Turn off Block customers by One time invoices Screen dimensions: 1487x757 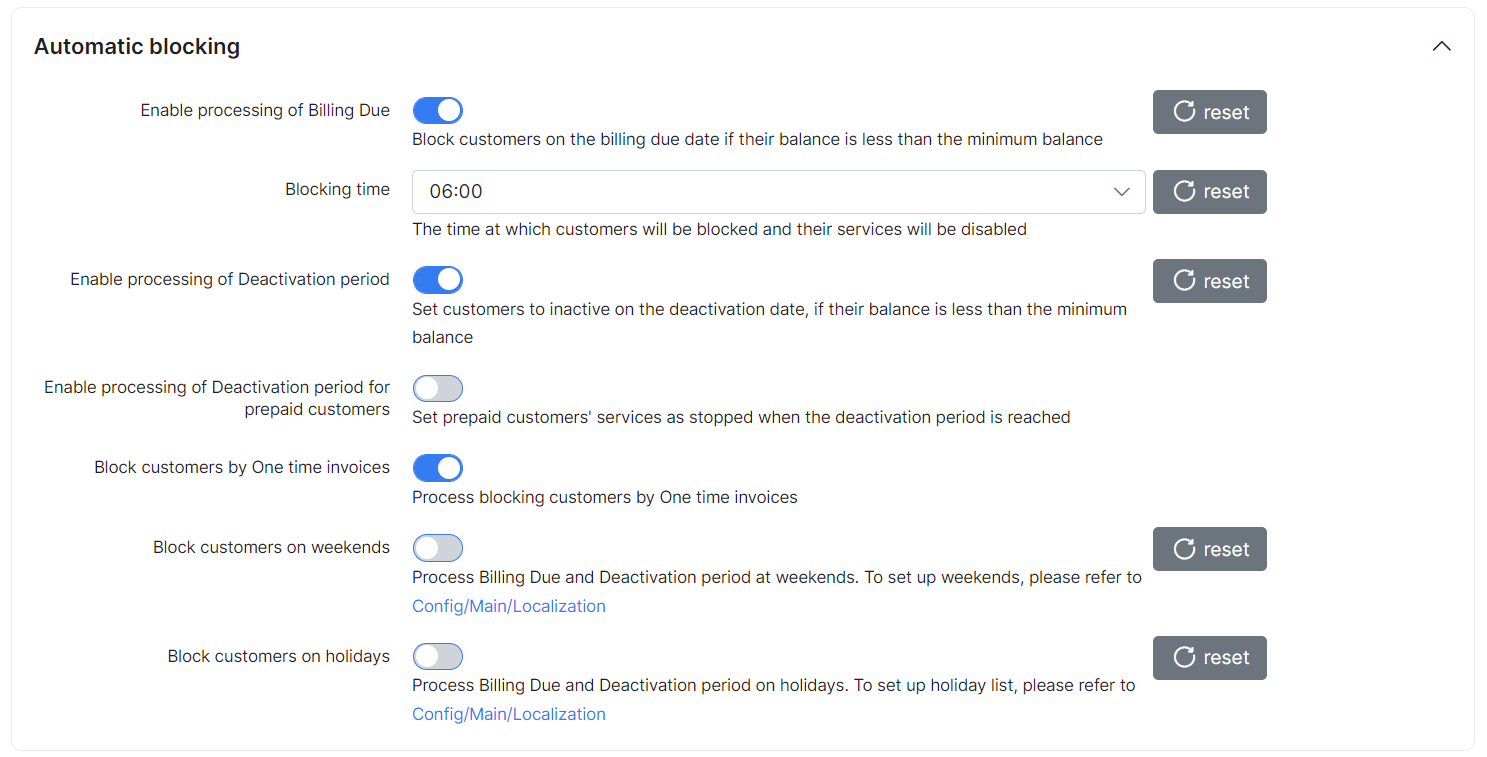click(438, 467)
